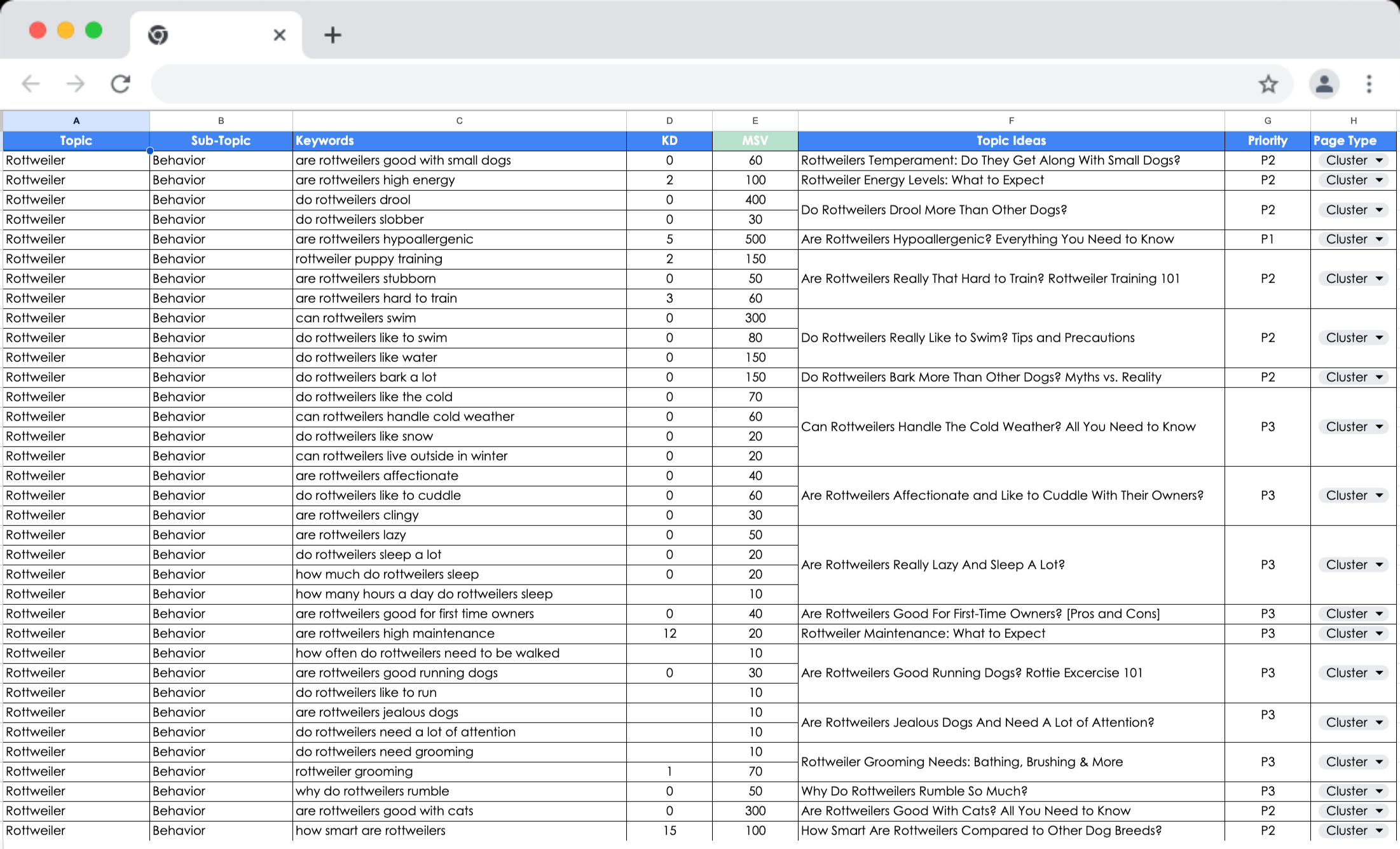Select keyword 'are rottweilers hypoallergenic'

[x=460, y=240]
